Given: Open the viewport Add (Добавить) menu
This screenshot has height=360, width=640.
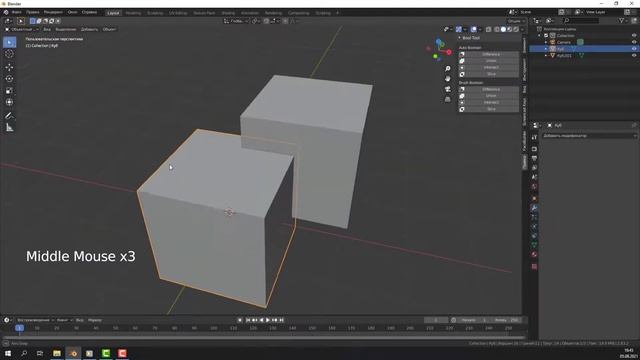Looking at the screenshot, I should [x=89, y=29].
